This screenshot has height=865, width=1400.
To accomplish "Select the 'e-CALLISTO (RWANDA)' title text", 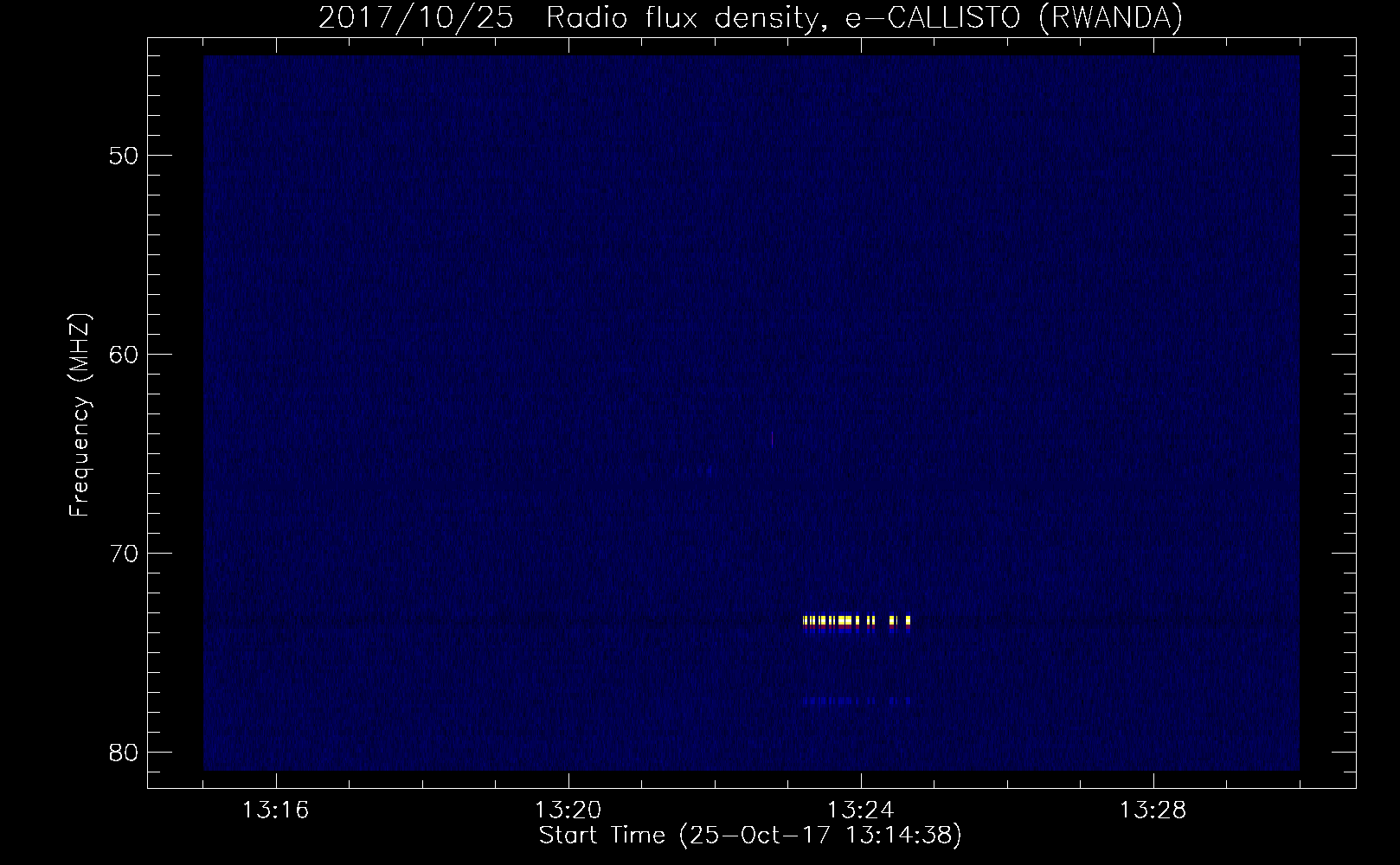I will click(1013, 17).
